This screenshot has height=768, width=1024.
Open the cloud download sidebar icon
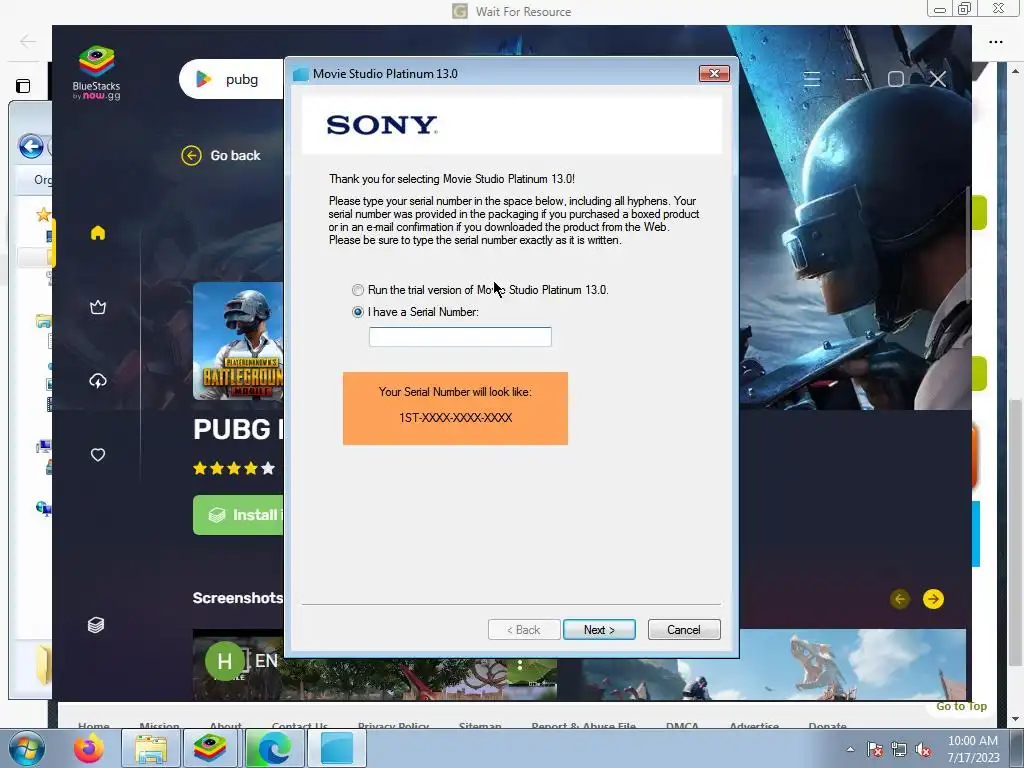pyautogui.click(x=98, y=381)
